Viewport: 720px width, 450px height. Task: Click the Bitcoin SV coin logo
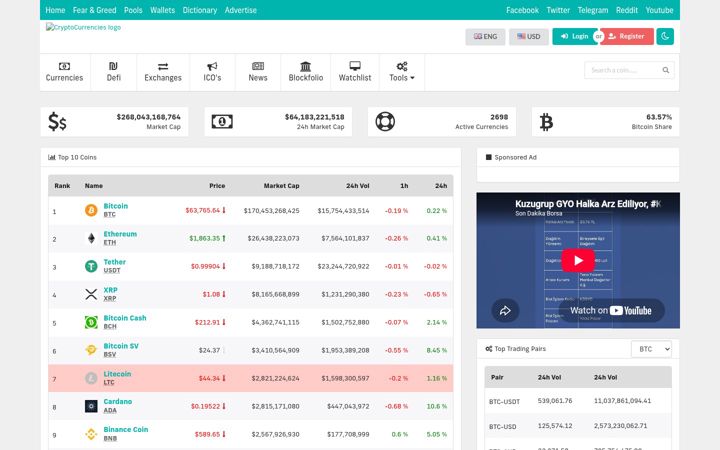[91, 350]
